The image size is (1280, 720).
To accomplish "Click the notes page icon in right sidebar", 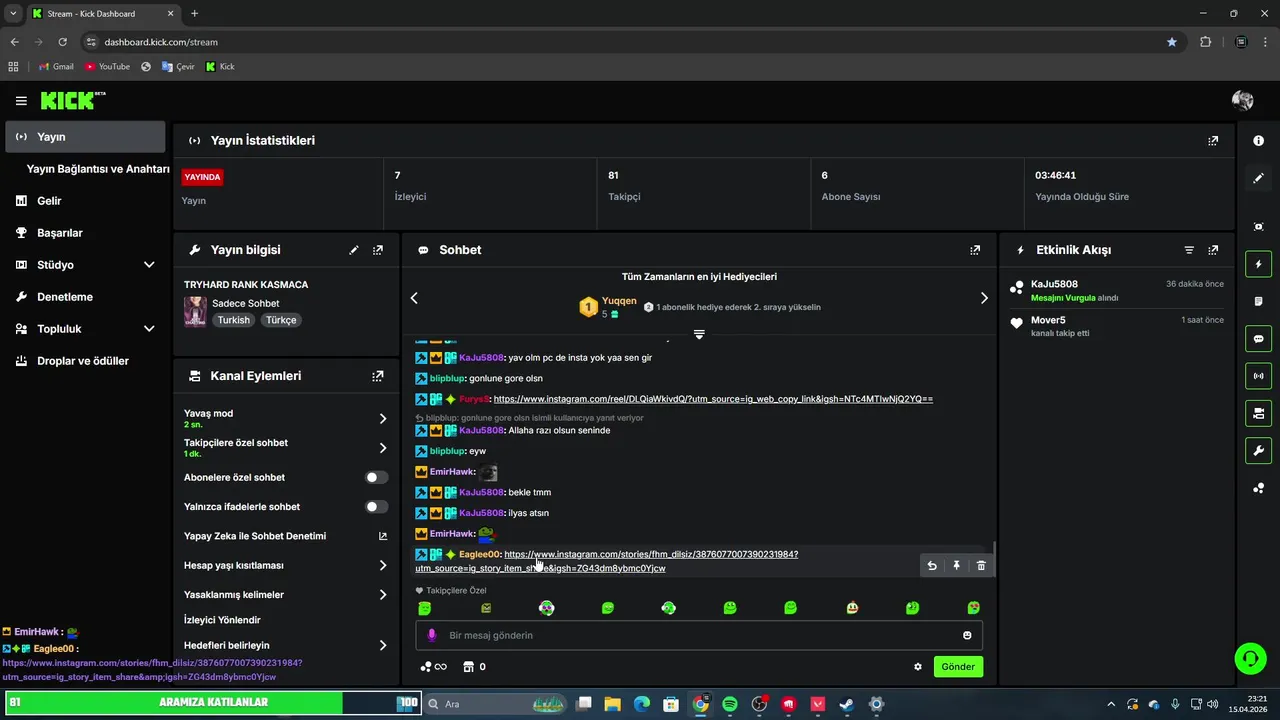I will (1258, 302).
